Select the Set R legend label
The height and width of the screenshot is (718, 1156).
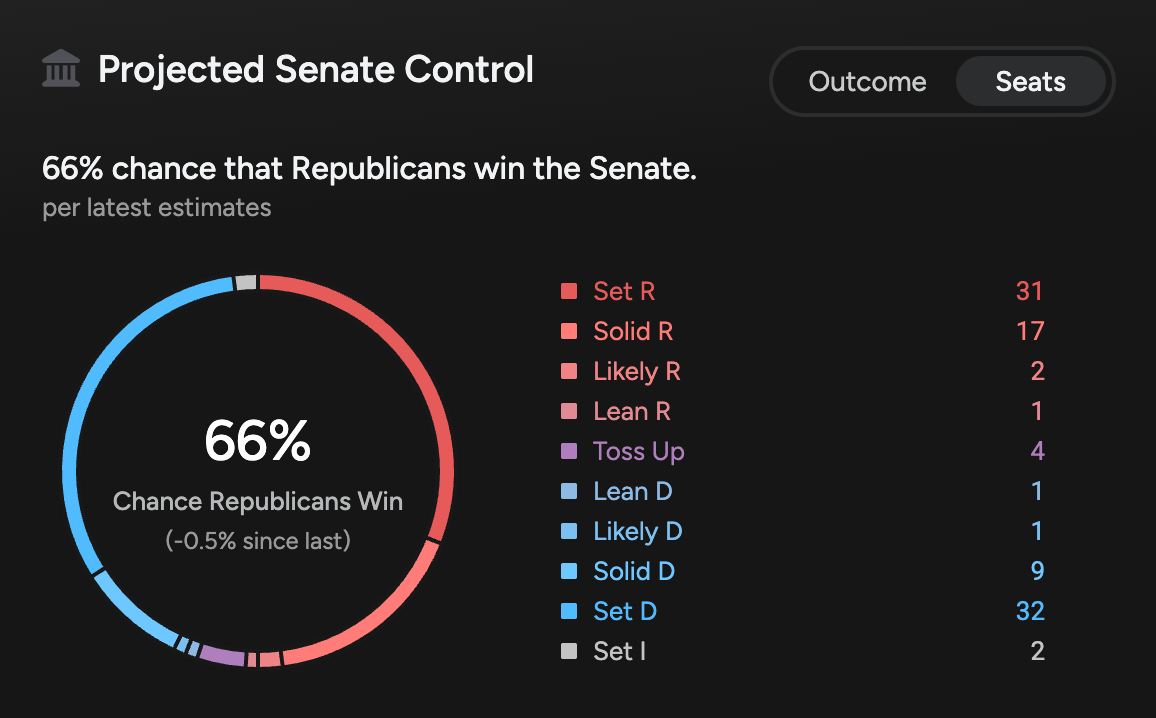624,291
